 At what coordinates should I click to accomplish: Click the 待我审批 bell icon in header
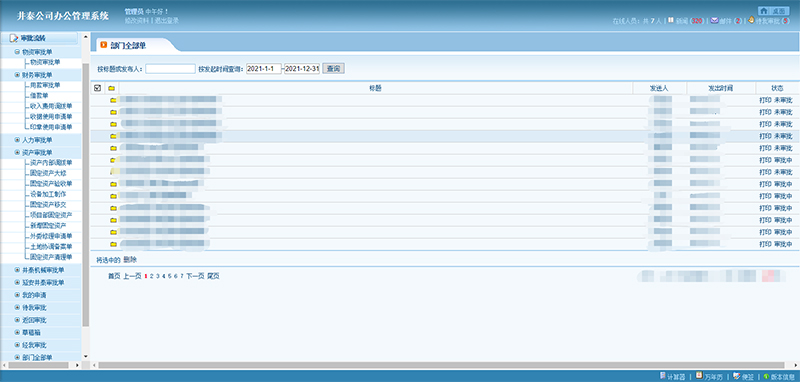click(x=752, y=20)
